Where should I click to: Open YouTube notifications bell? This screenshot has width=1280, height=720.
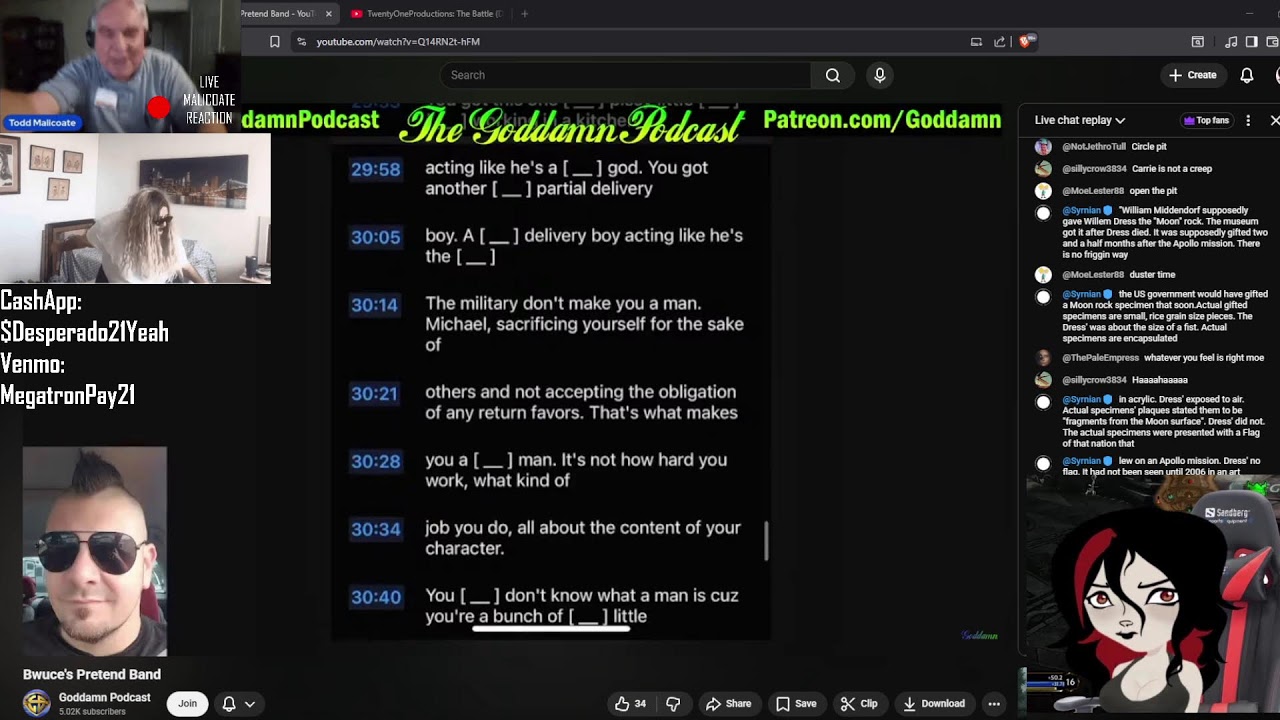coord(1247,75)
